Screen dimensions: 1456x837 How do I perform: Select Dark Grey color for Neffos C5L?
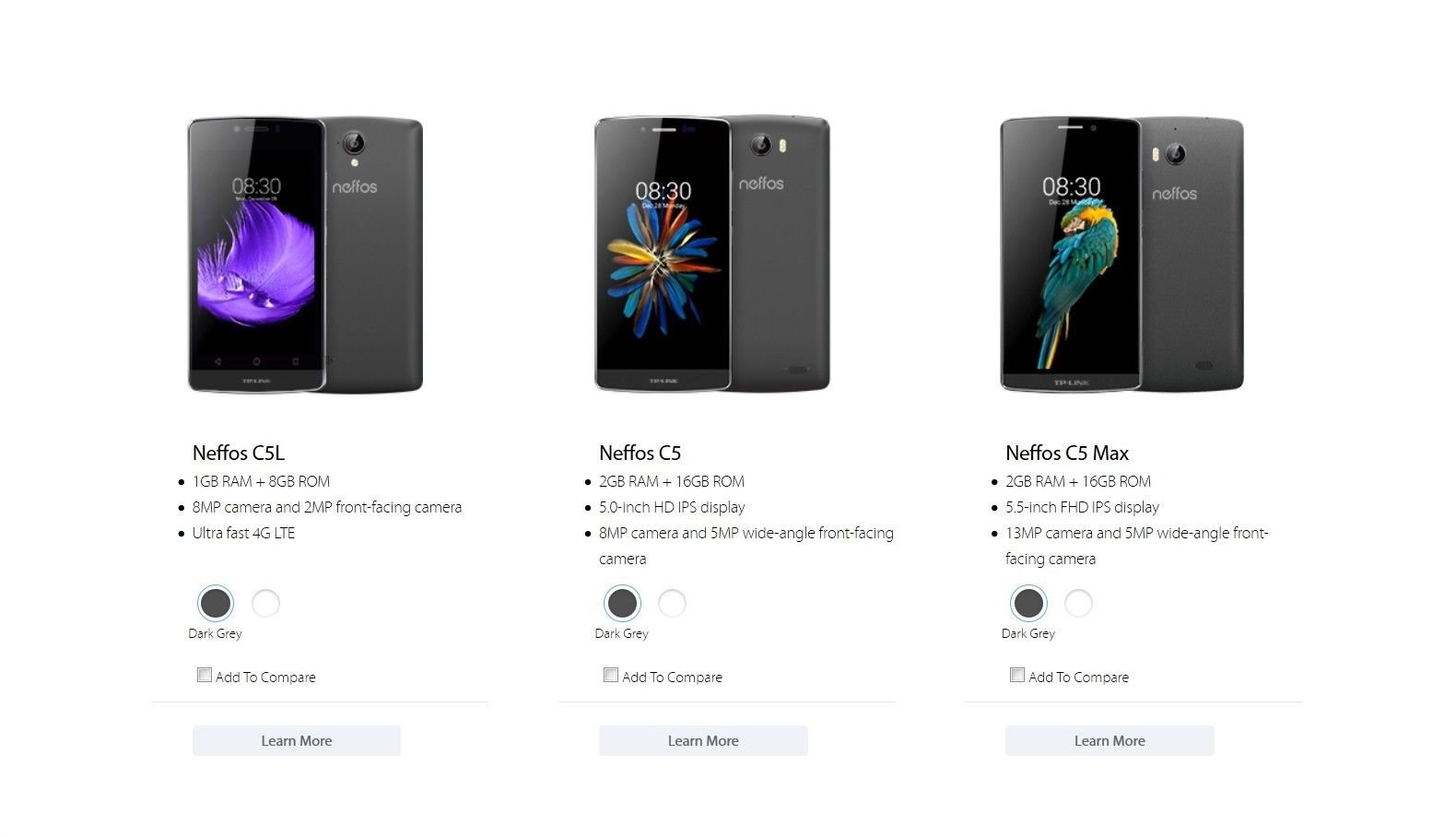[216, 604]
